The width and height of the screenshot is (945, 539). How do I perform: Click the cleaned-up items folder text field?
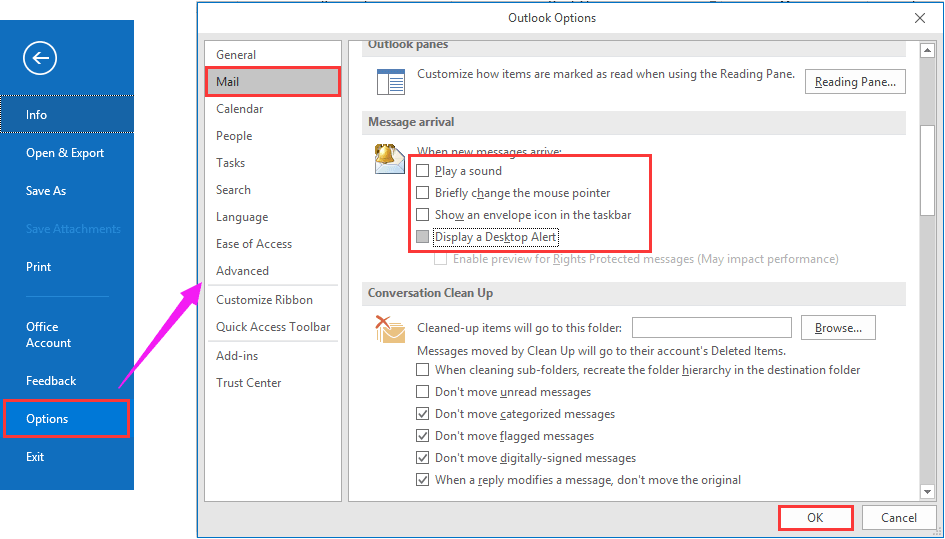(x=711, y=328)
